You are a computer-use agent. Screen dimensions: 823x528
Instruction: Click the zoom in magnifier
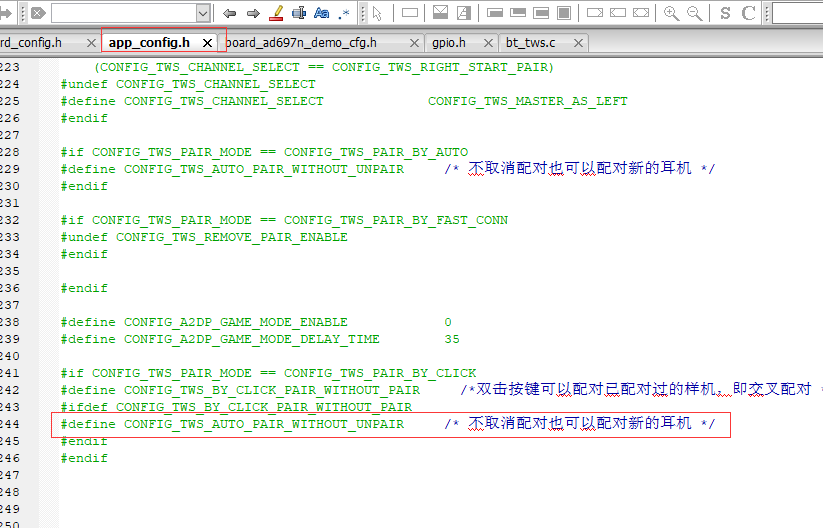click(671, 13)
